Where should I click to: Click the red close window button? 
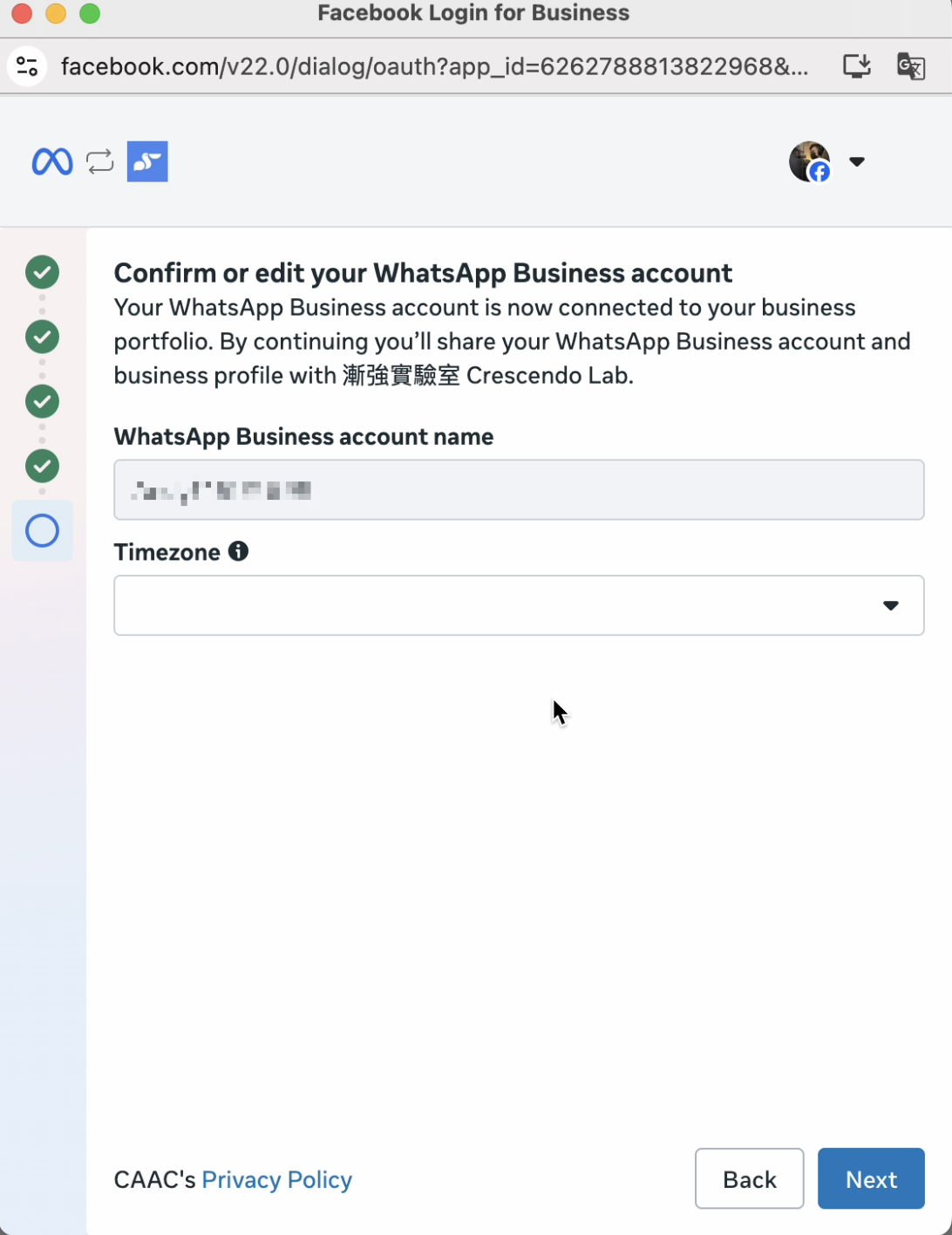click(x=22, y=14)
